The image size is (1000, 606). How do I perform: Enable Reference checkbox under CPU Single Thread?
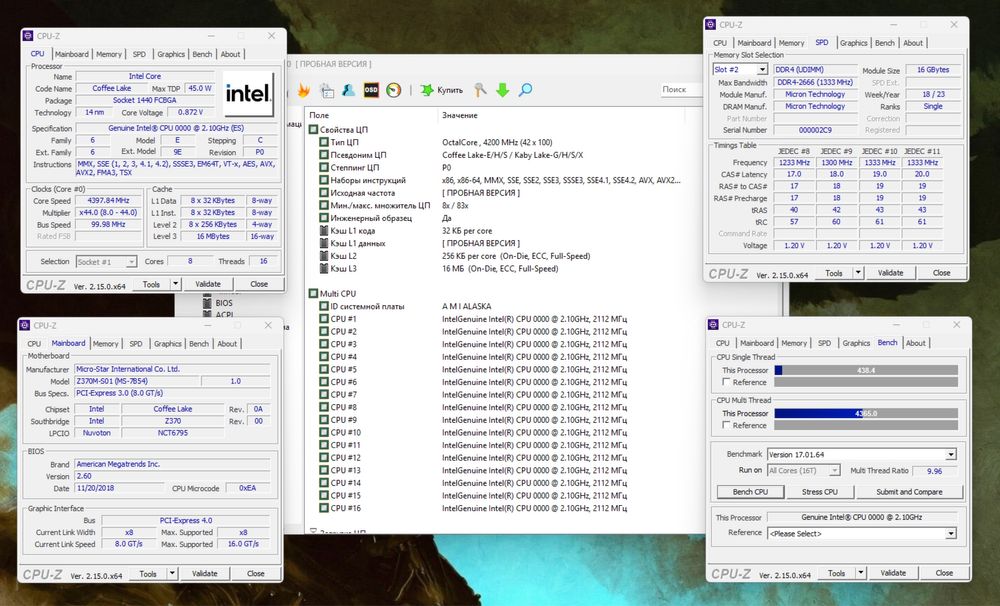pos(726,382)
